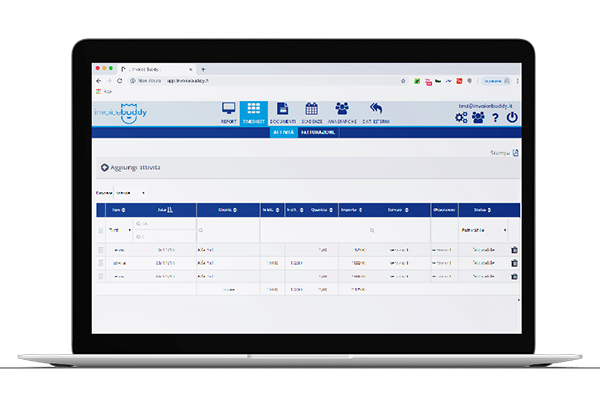Open the Scadenze calendar section

pyautogui.click(x=311, y=113)
